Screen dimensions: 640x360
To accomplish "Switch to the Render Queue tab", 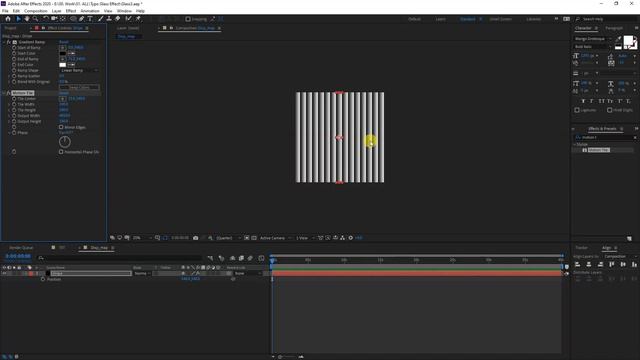I will (x=21, y=248).
